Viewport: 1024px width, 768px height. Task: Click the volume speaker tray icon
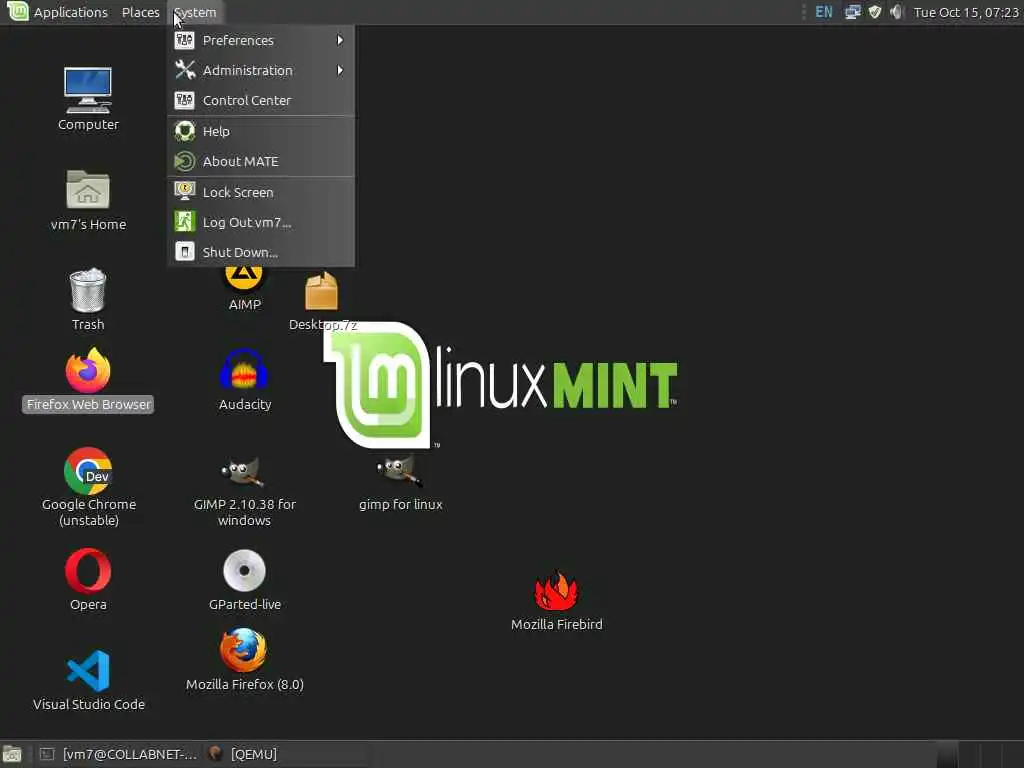pyautogui.click(x=897, y=12)
